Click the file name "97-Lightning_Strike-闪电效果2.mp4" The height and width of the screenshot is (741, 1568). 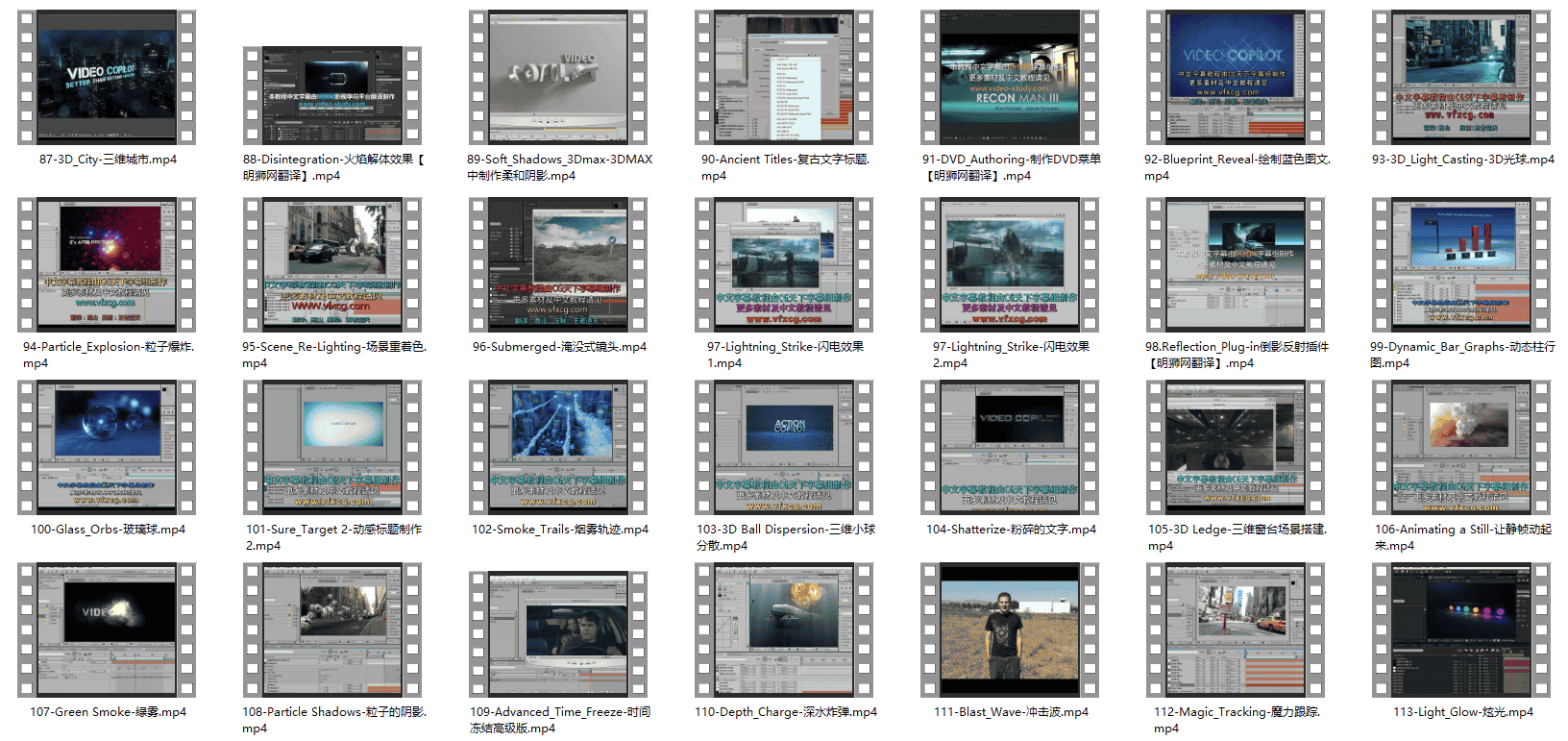pyautogui.click(x=1011, y=355)
